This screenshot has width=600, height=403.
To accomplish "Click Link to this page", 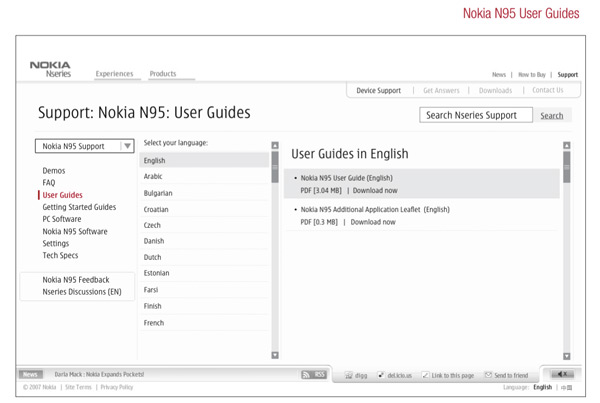I will point(448,375).
